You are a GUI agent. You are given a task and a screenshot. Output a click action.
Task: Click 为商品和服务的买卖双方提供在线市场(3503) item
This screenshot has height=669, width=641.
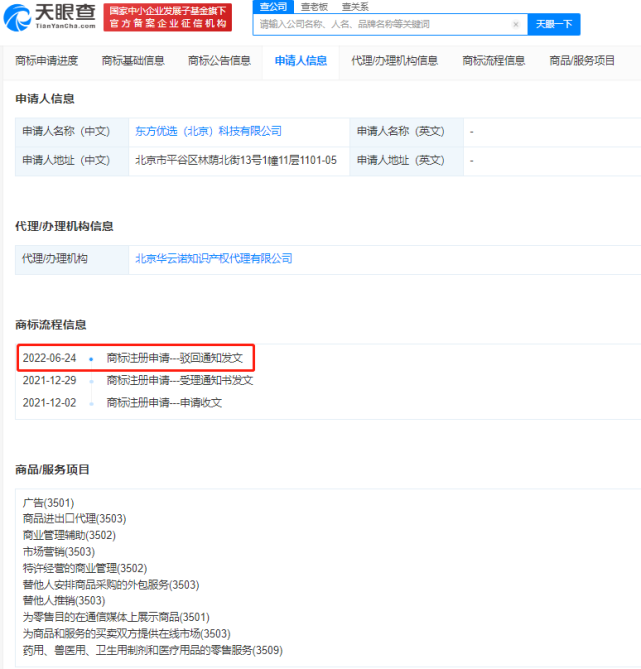click(x=127, y=634)
